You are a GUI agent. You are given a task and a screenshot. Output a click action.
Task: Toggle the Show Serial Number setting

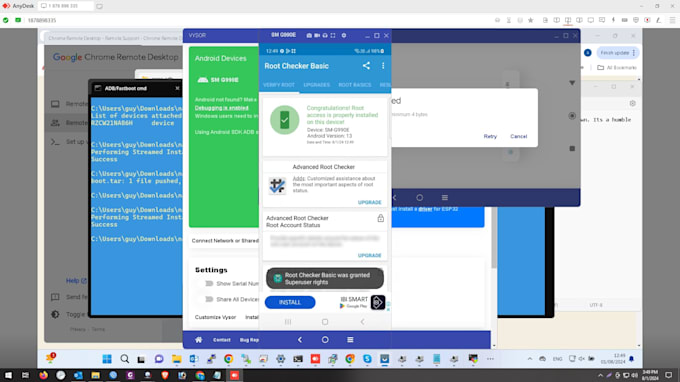209,284
